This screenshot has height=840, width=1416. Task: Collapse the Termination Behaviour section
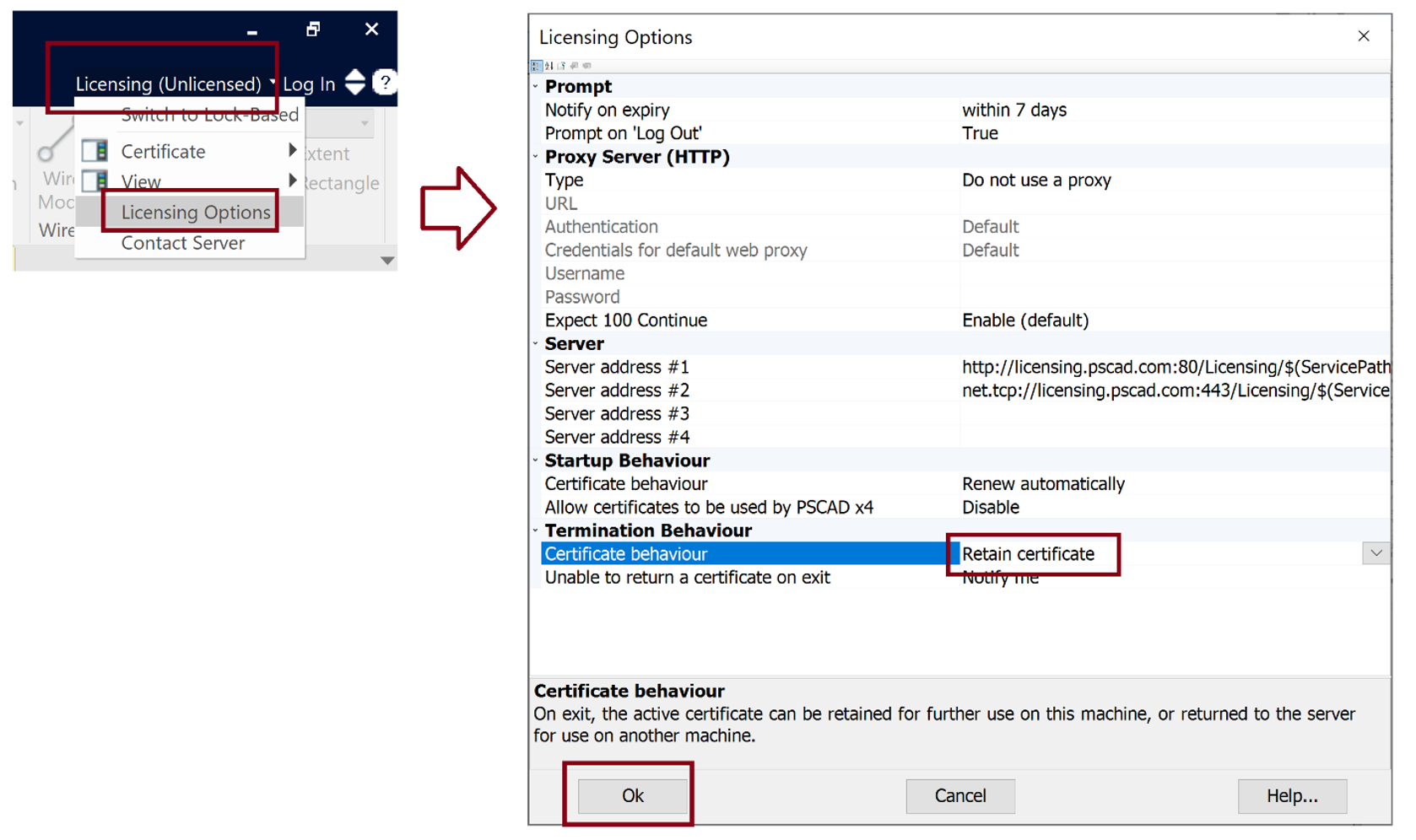(x=537, y=530)
